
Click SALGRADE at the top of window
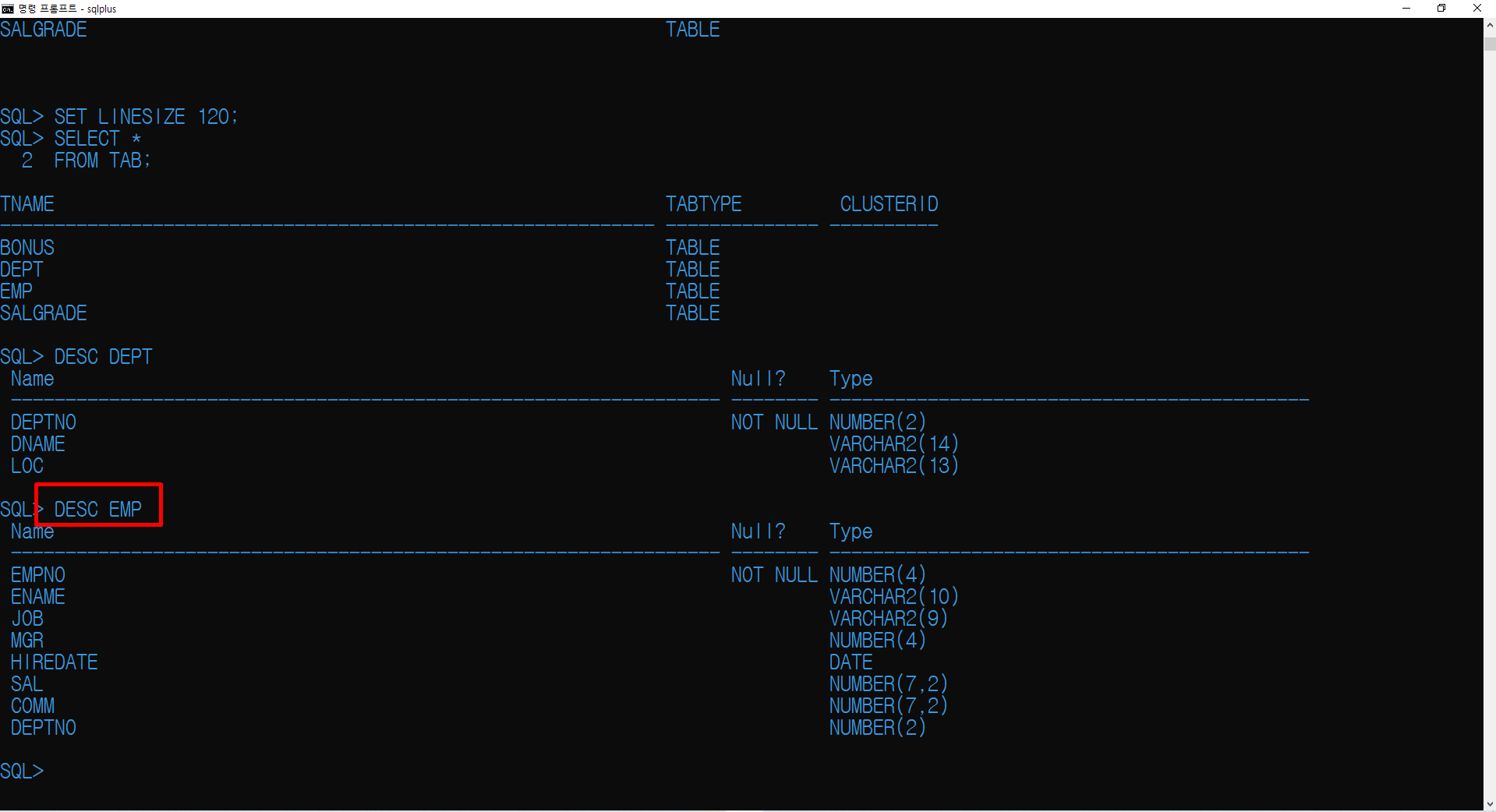tap(44, 30)
